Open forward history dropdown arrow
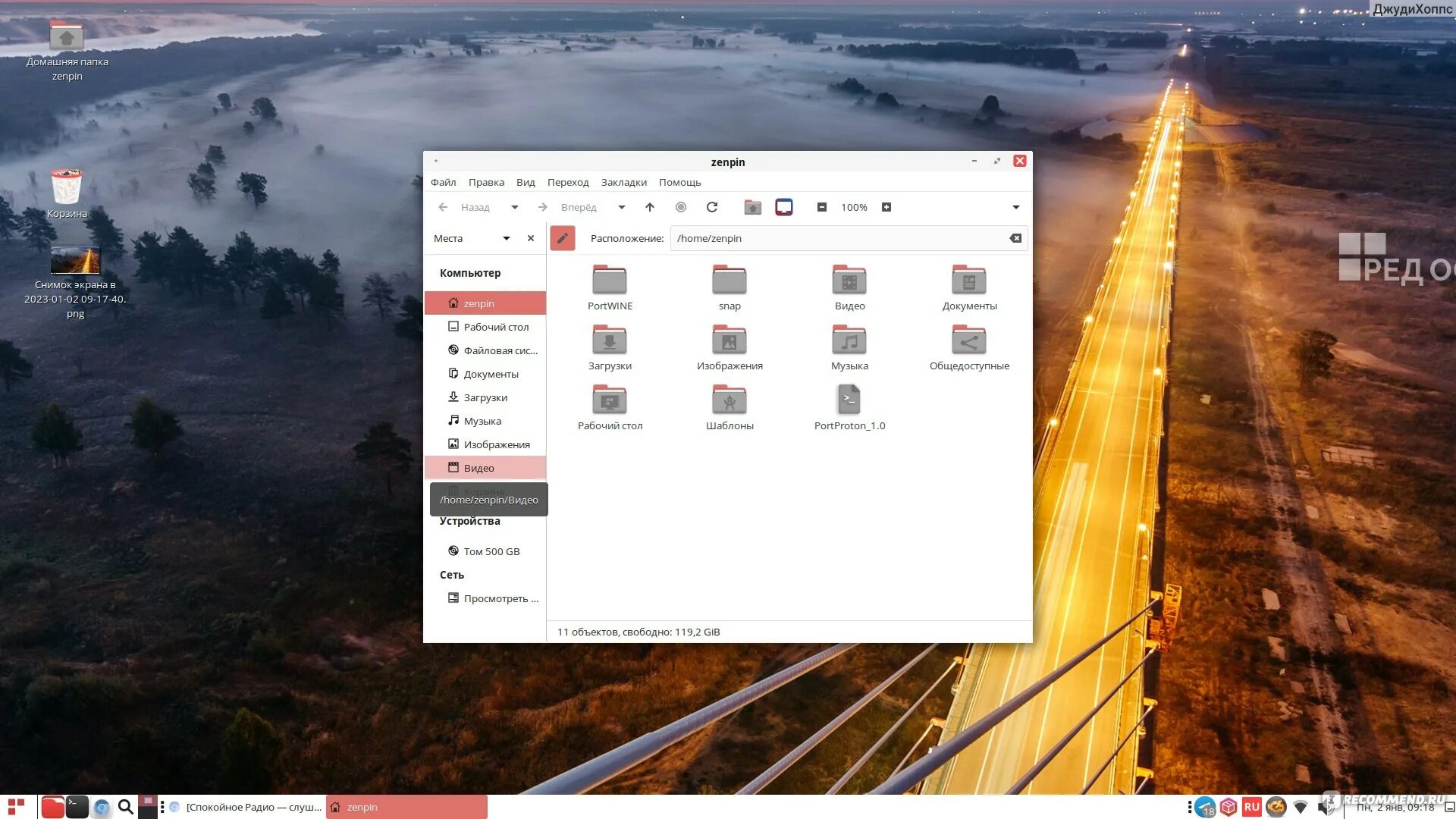The image size is (1456, 819). pos(622,207)
